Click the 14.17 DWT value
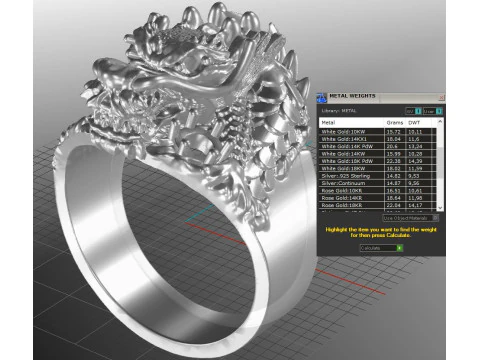480x360 pixels. (415, 205)
